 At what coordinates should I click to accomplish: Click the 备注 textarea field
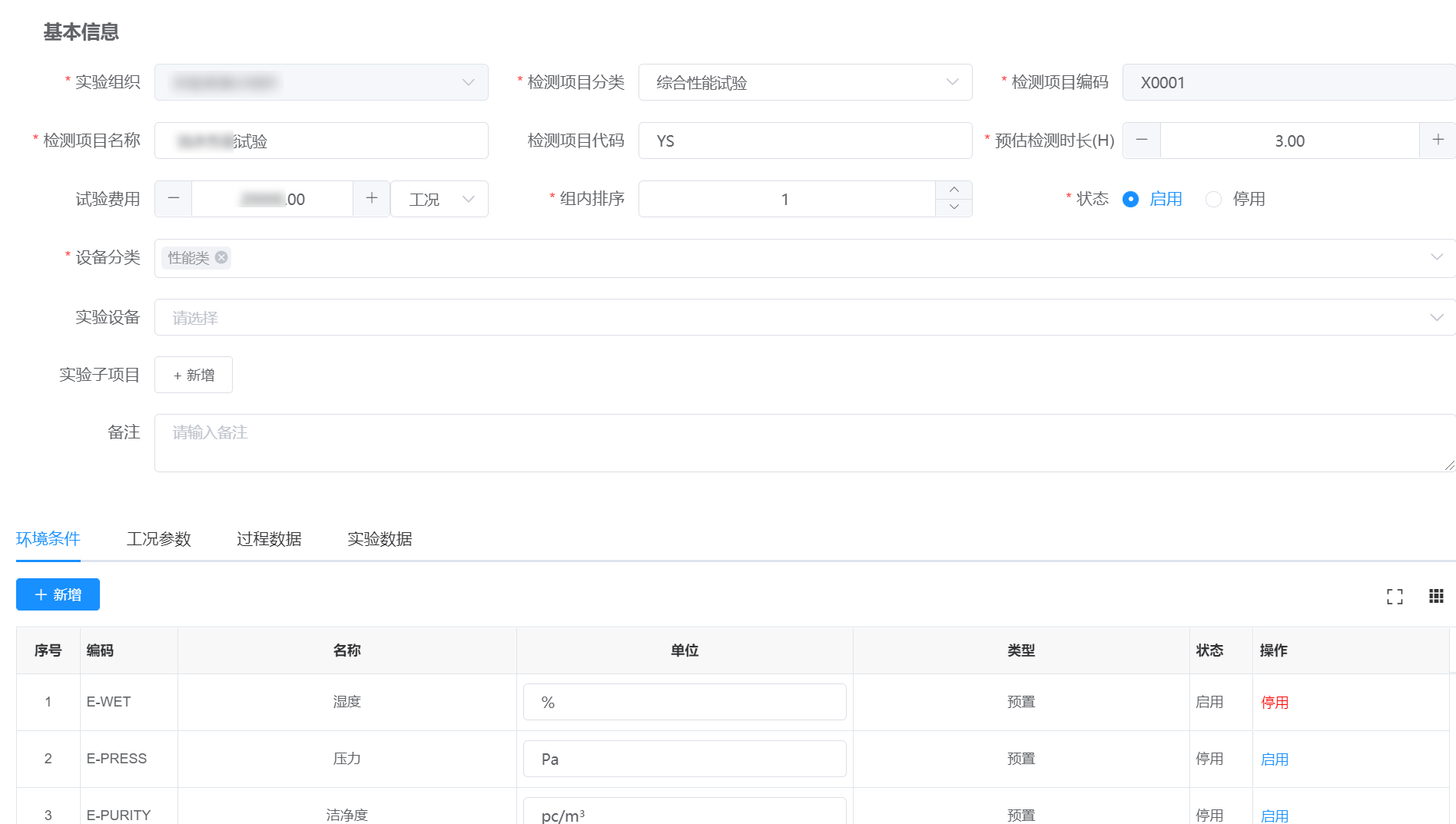click(804, 443)
